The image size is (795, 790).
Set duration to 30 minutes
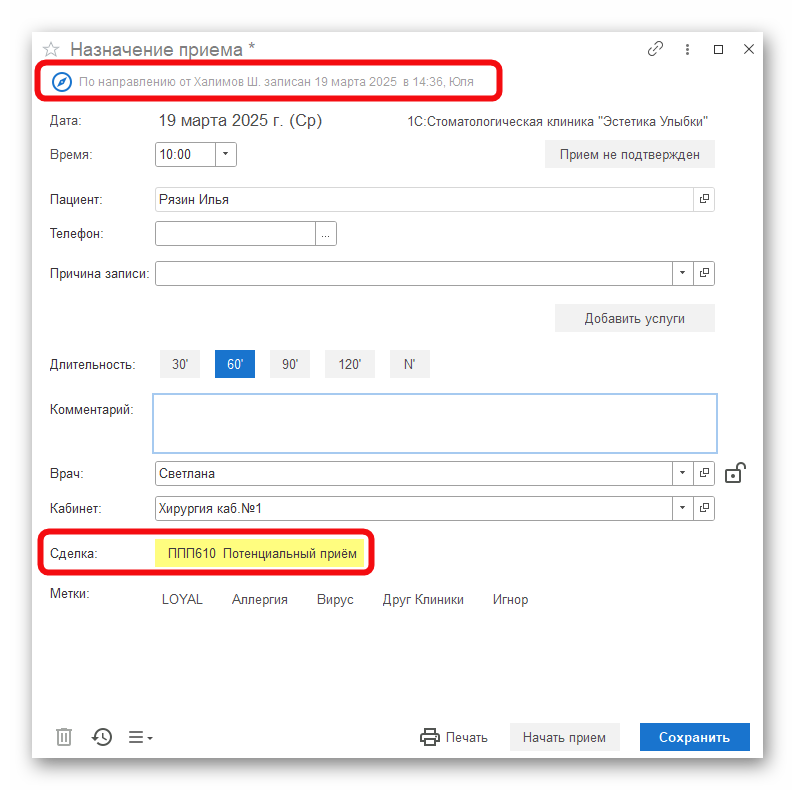180,364
